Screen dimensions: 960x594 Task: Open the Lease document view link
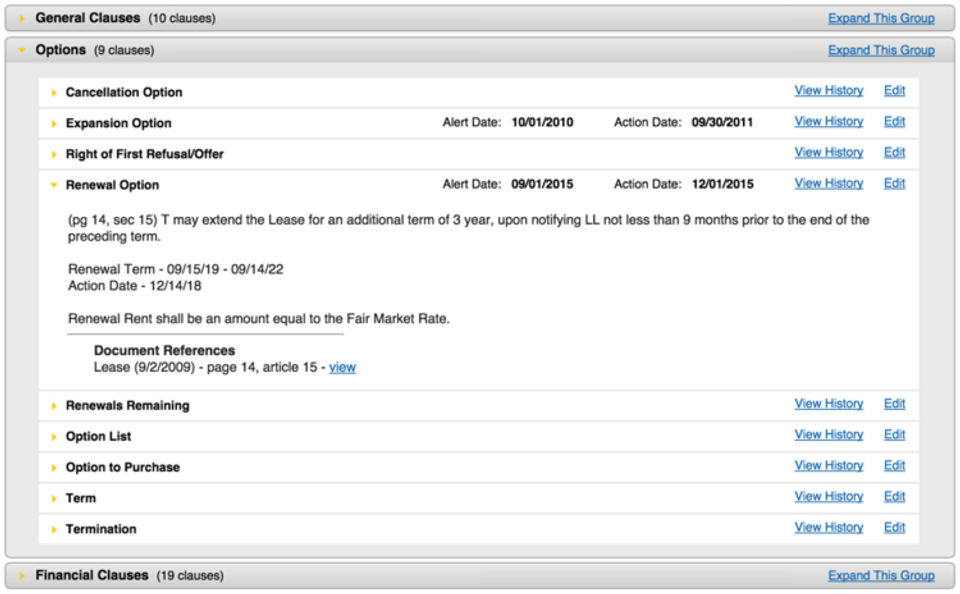click(342, 367)
